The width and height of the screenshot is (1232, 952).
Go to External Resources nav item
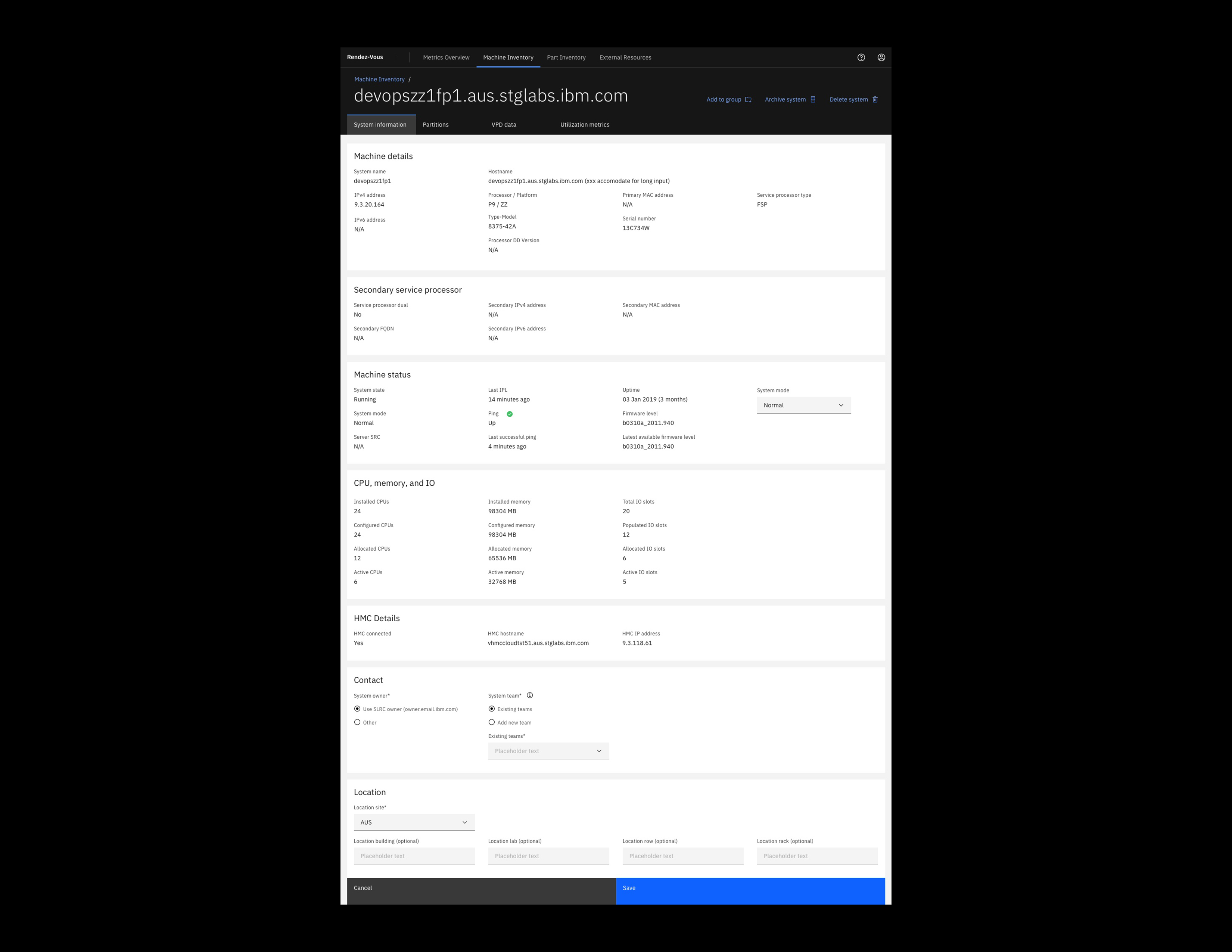625,57
